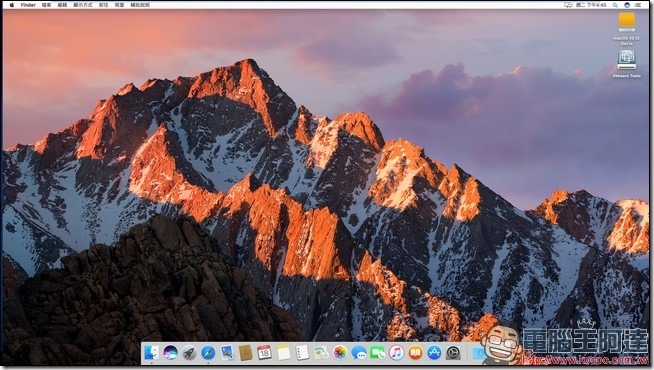The height and width of the screenshot is (370, 654).
Task: Open the Apple menu
Action: (x=12, y=5)
